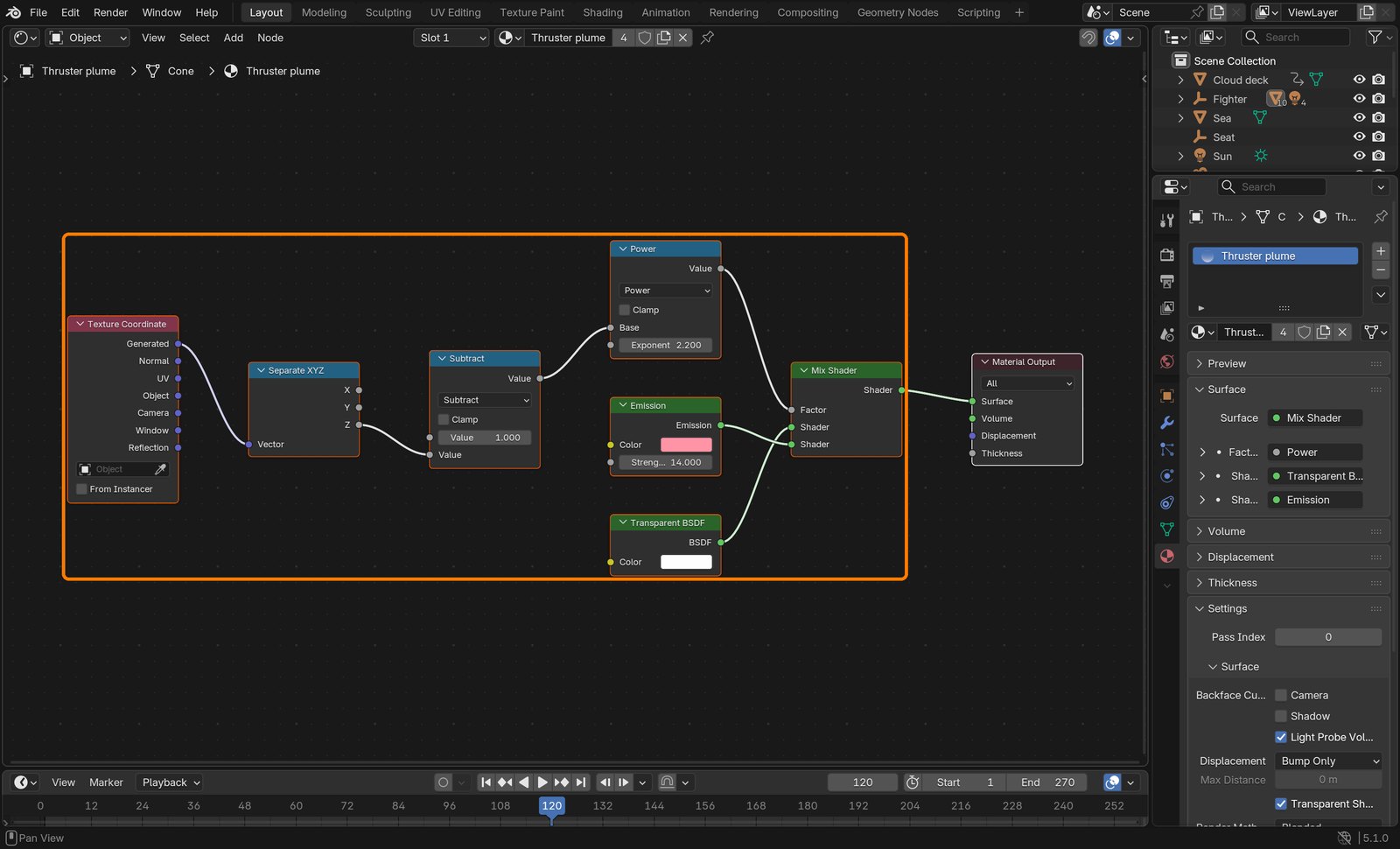Open the Particles properties tab
Image resolution: width=1400 pixels, height=849 pixels.
pos(1167,449)
